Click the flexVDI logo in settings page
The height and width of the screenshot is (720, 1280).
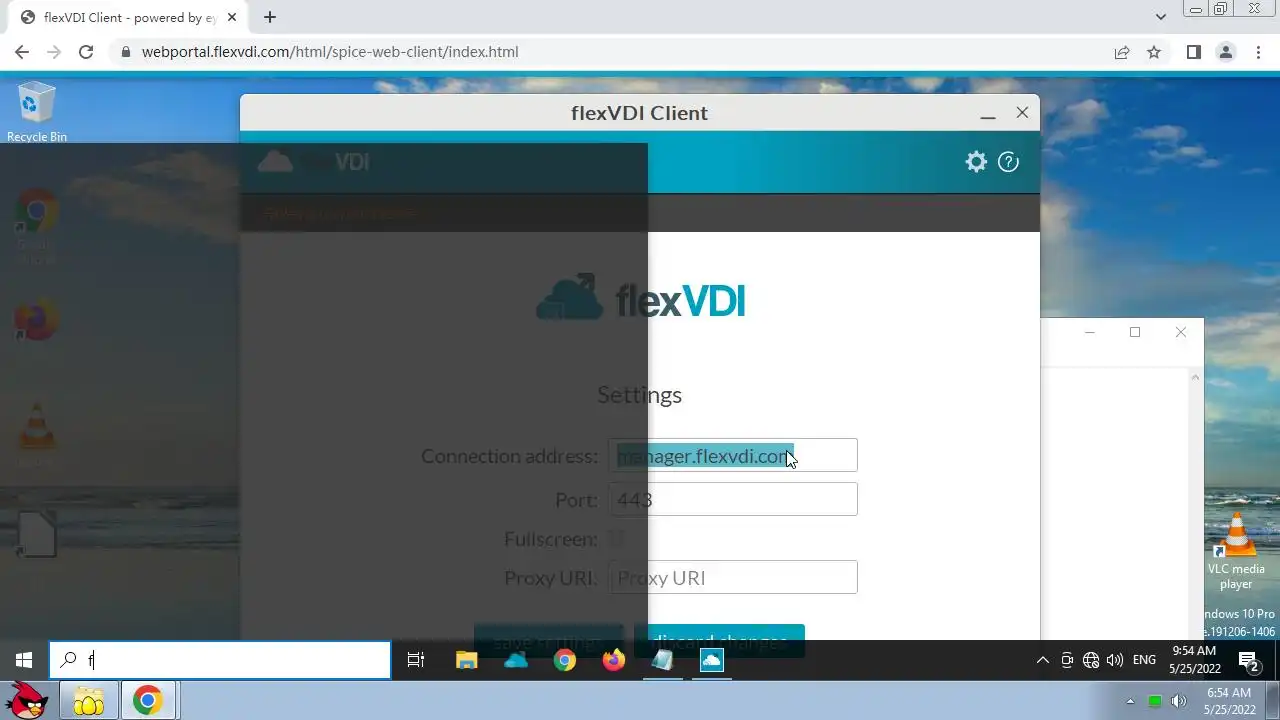tap(640, 298)
